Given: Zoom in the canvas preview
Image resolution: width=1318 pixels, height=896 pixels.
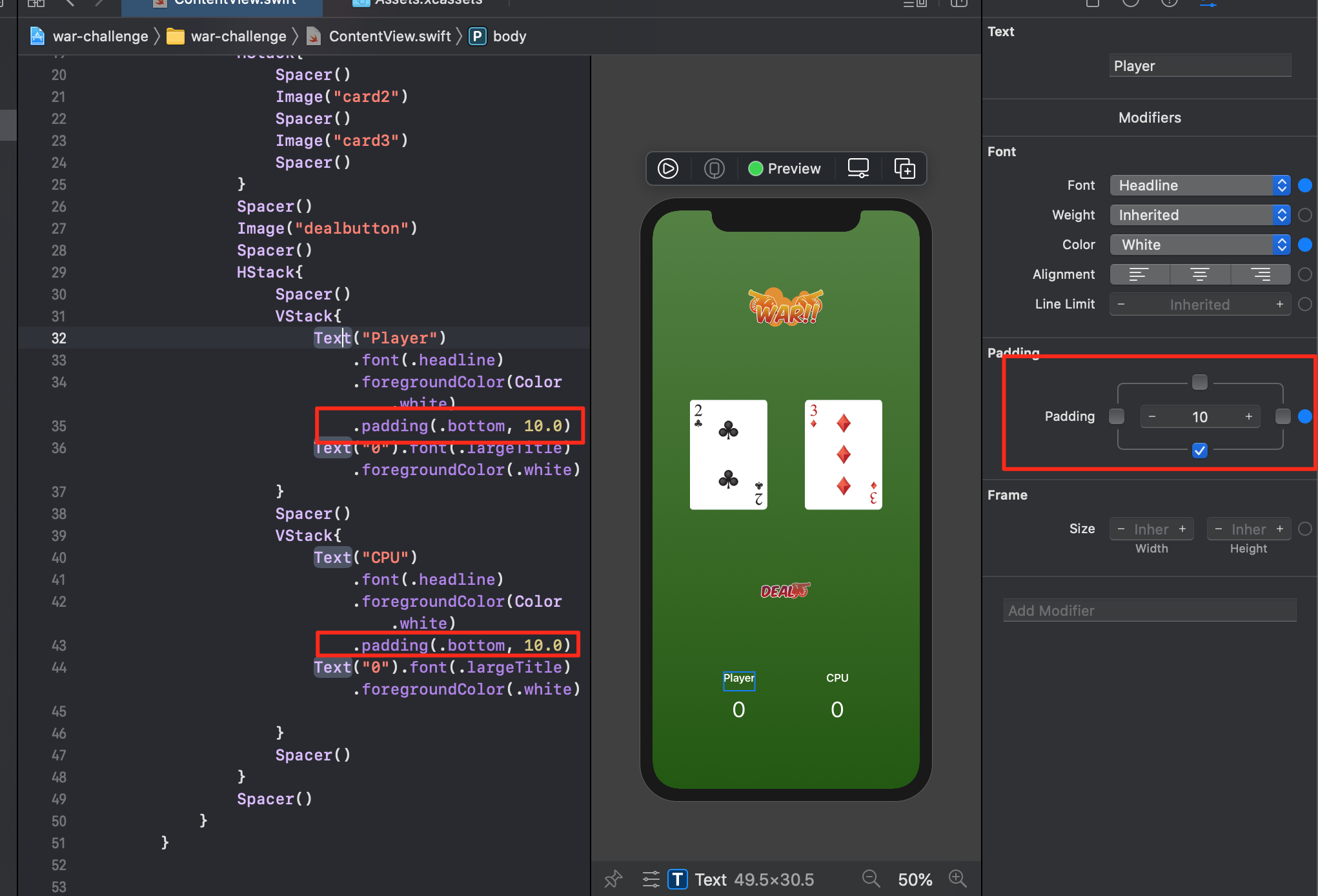Looking at the screenshot, I should 957,879.
